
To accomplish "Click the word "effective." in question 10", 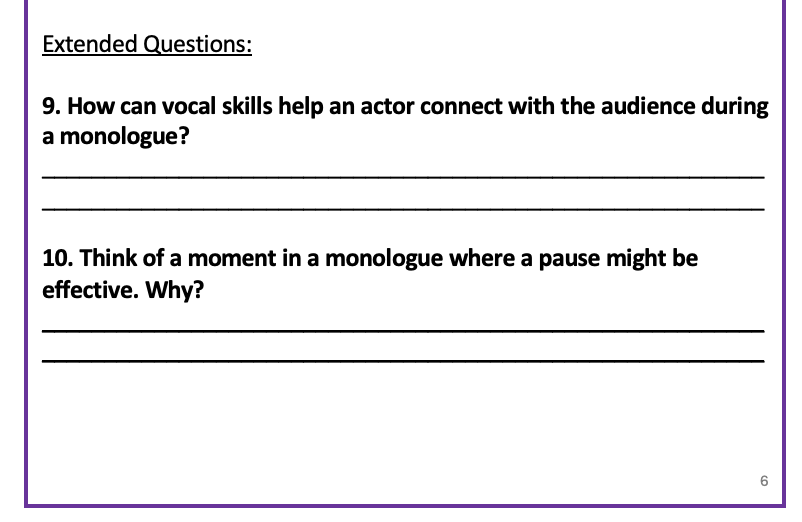I will 91,289.
